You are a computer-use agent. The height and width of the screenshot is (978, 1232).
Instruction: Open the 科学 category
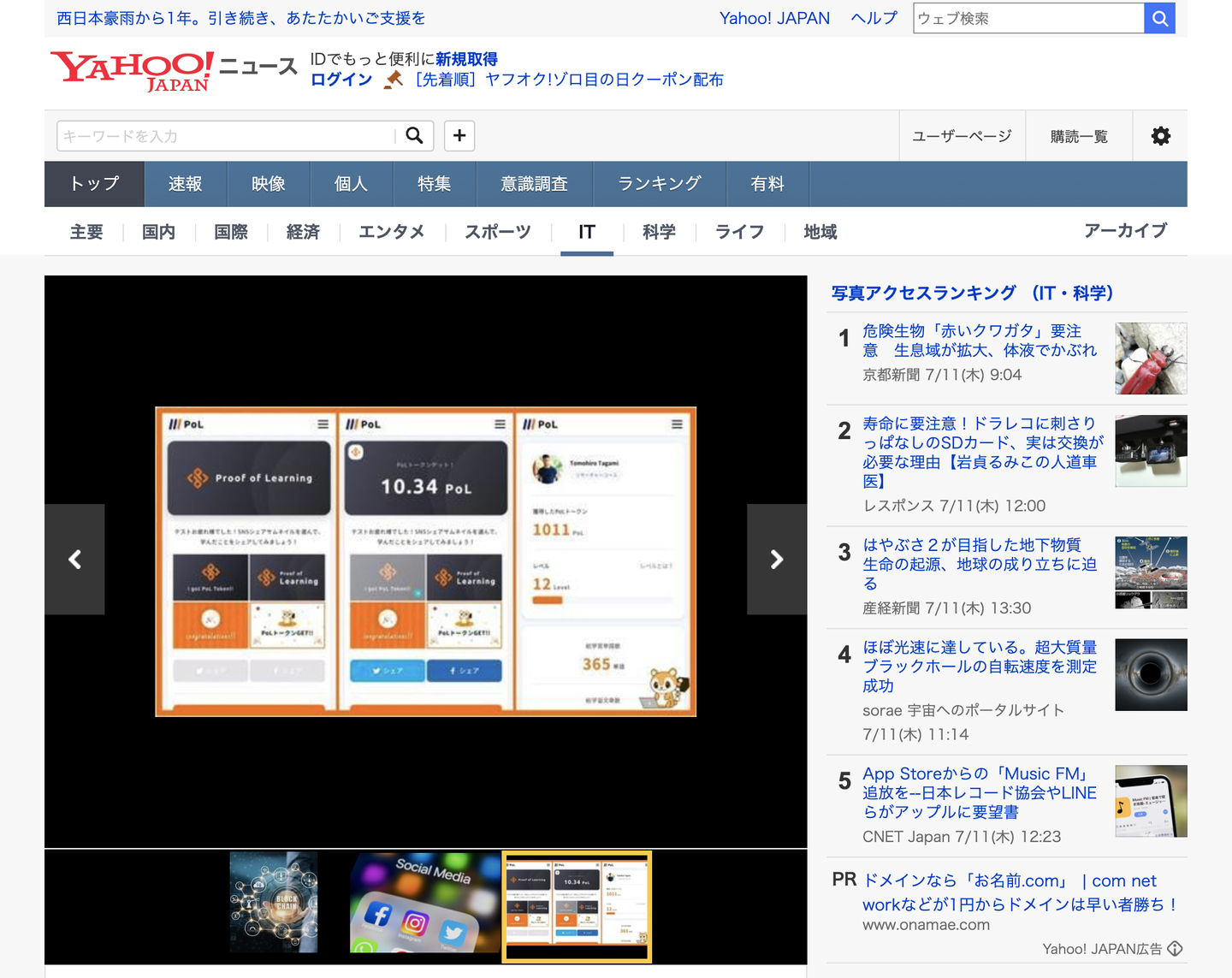click(660, 232)
